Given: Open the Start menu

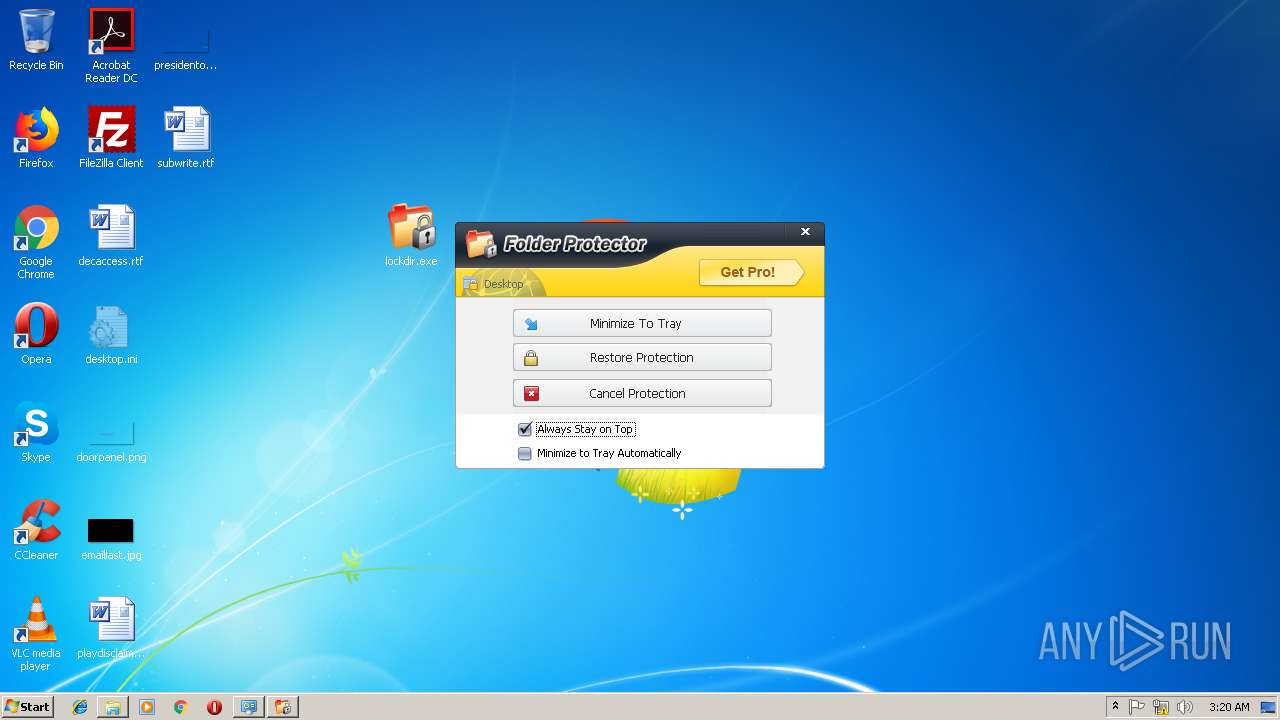Looking at the screenshot, I should click(27, 706).
